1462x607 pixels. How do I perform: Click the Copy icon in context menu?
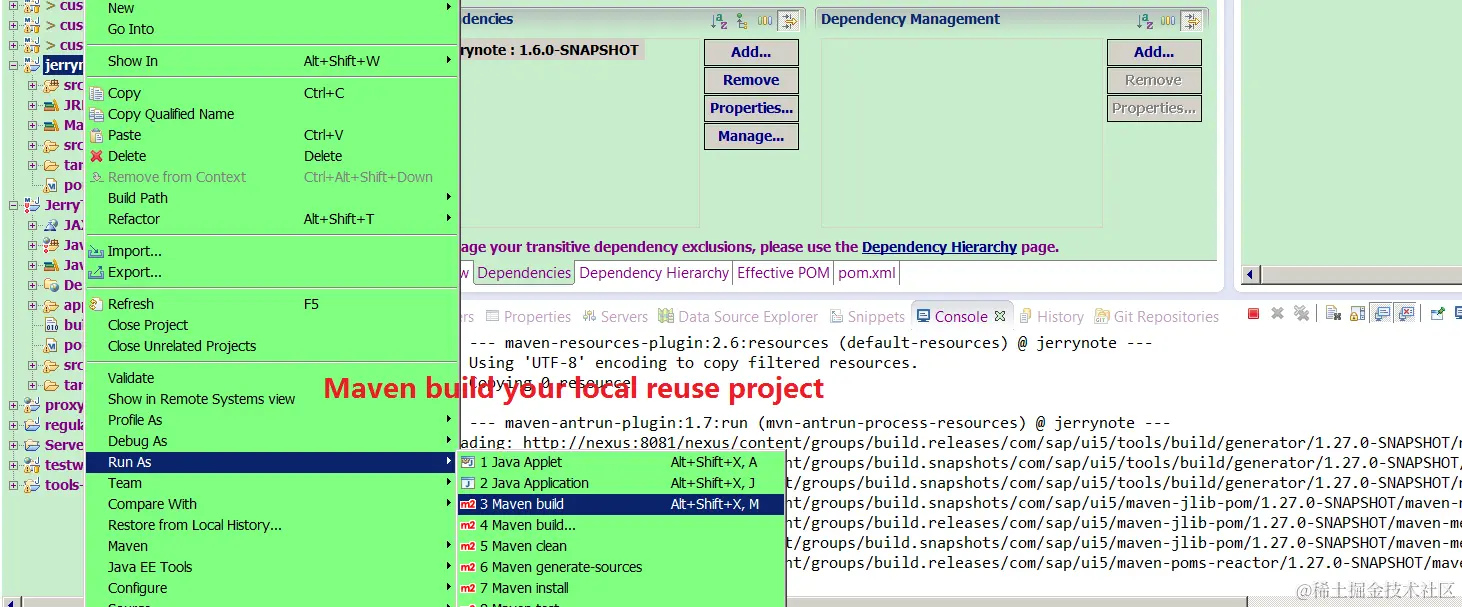point(96,93)
